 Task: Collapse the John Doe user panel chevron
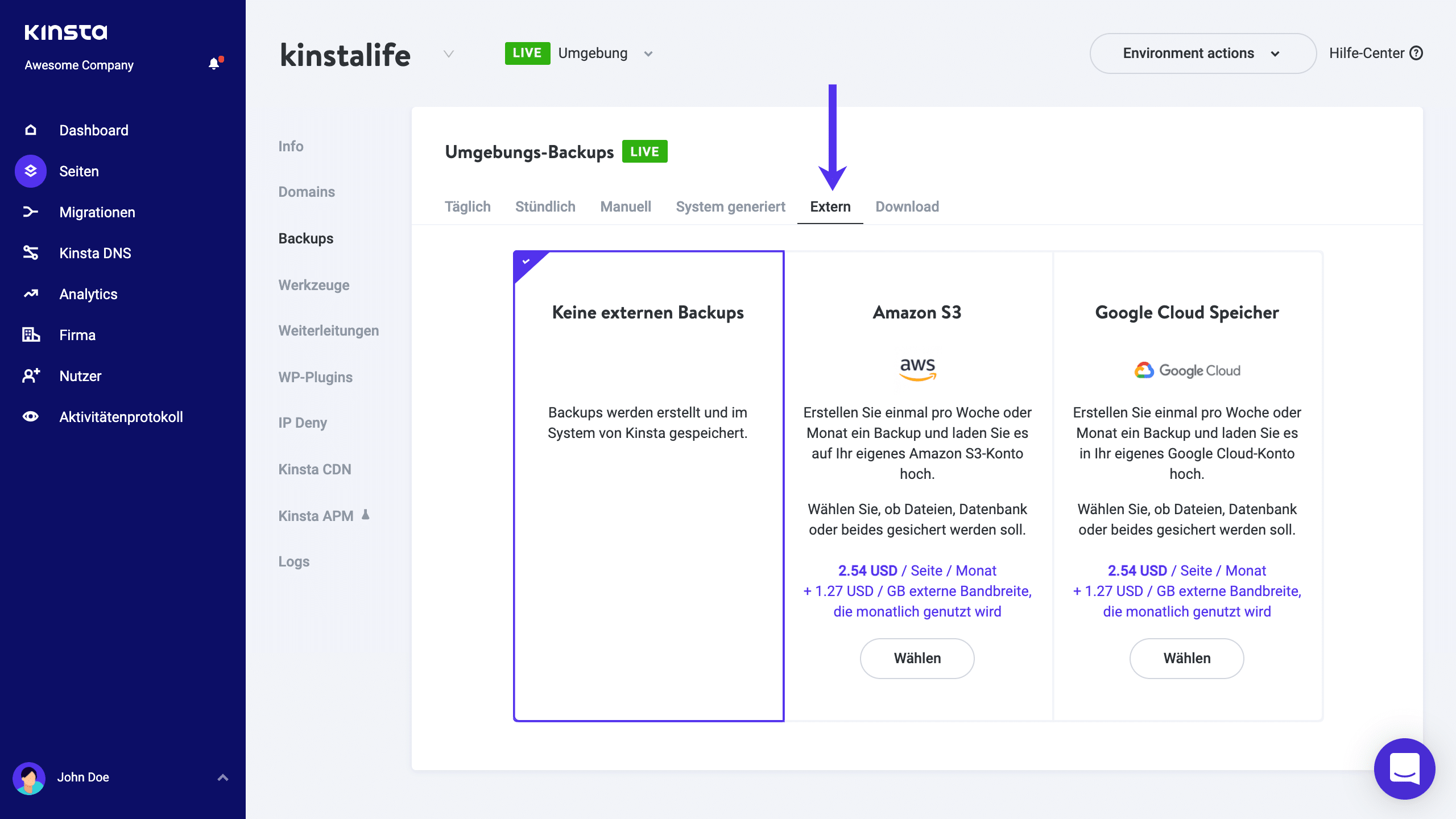click(222, 777)
